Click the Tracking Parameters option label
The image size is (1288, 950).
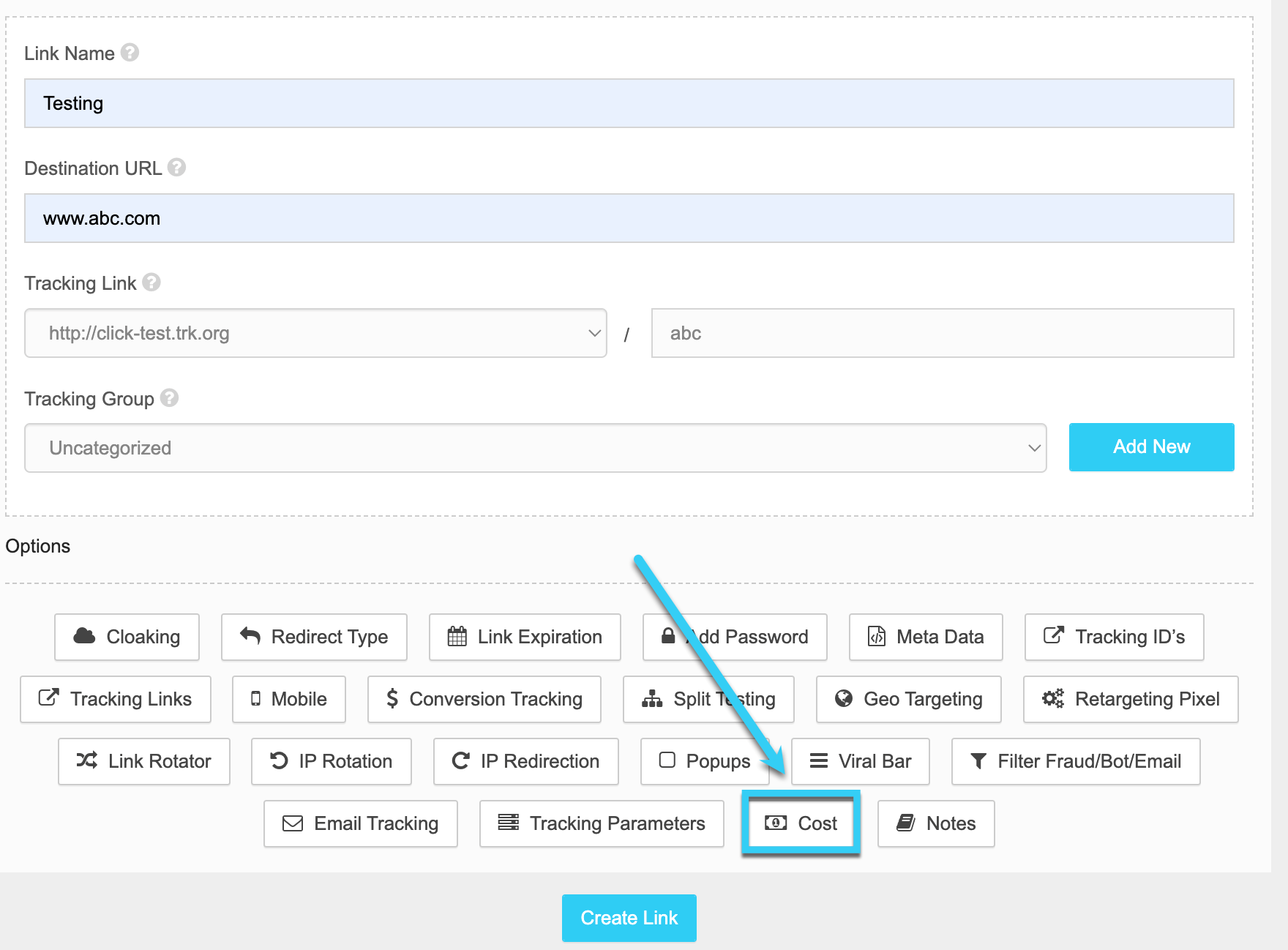click(618, 823)
